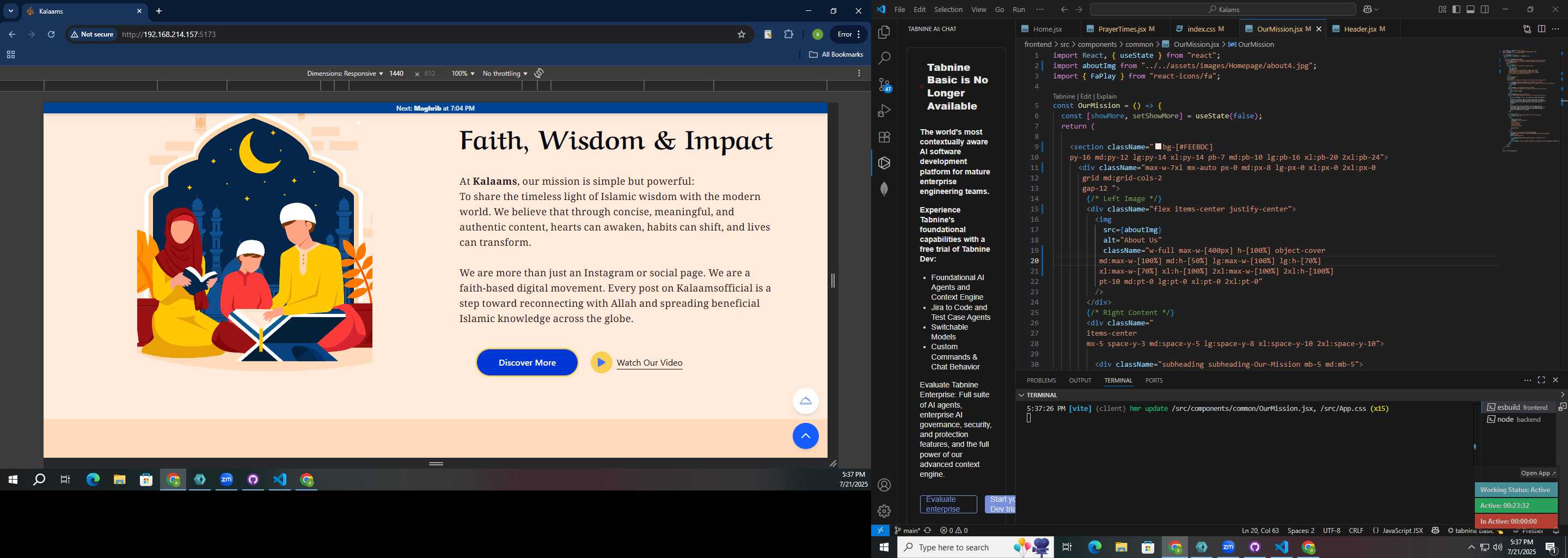Open the No throttling dropdown
Screen dimensions: 1568x558
(505, 73)
